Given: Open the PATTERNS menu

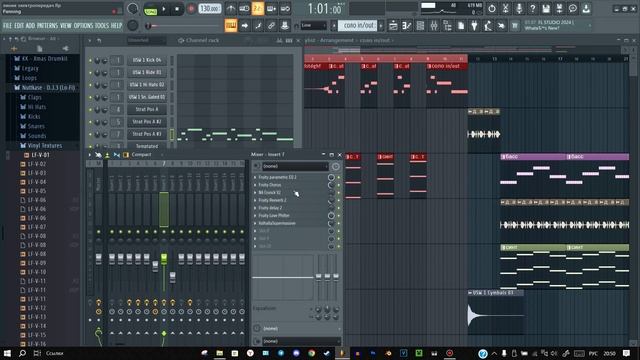Looking at the screenshot, I should point(47,26).
